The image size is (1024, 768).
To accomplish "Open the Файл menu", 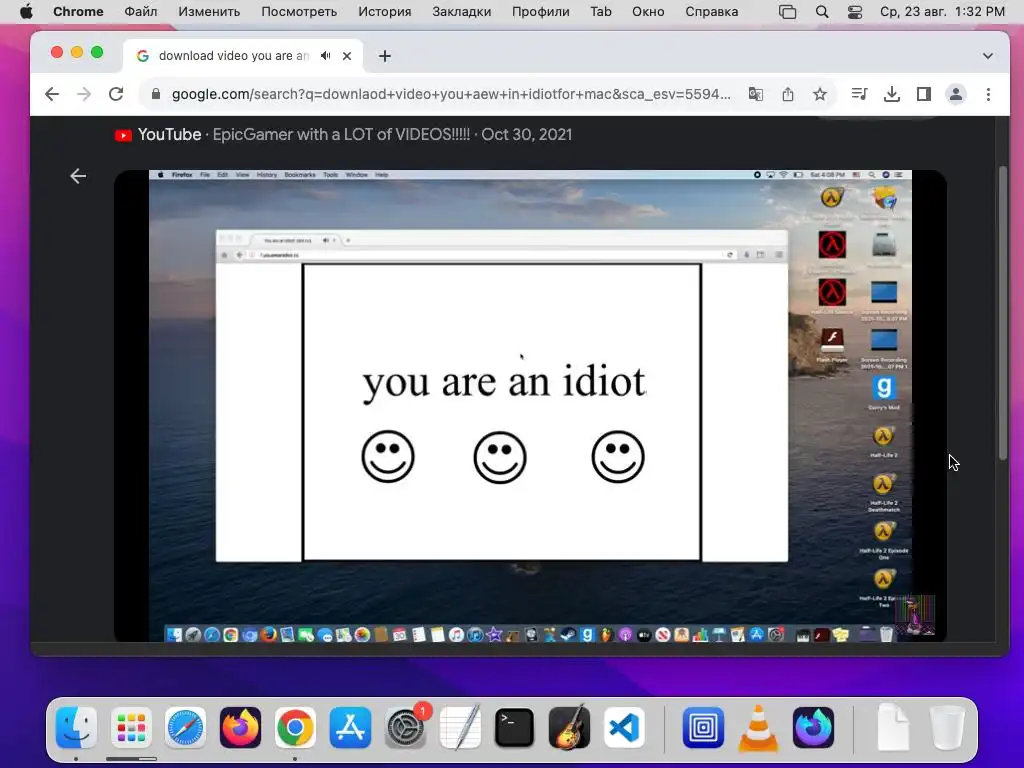I will [x=140, y=12].
